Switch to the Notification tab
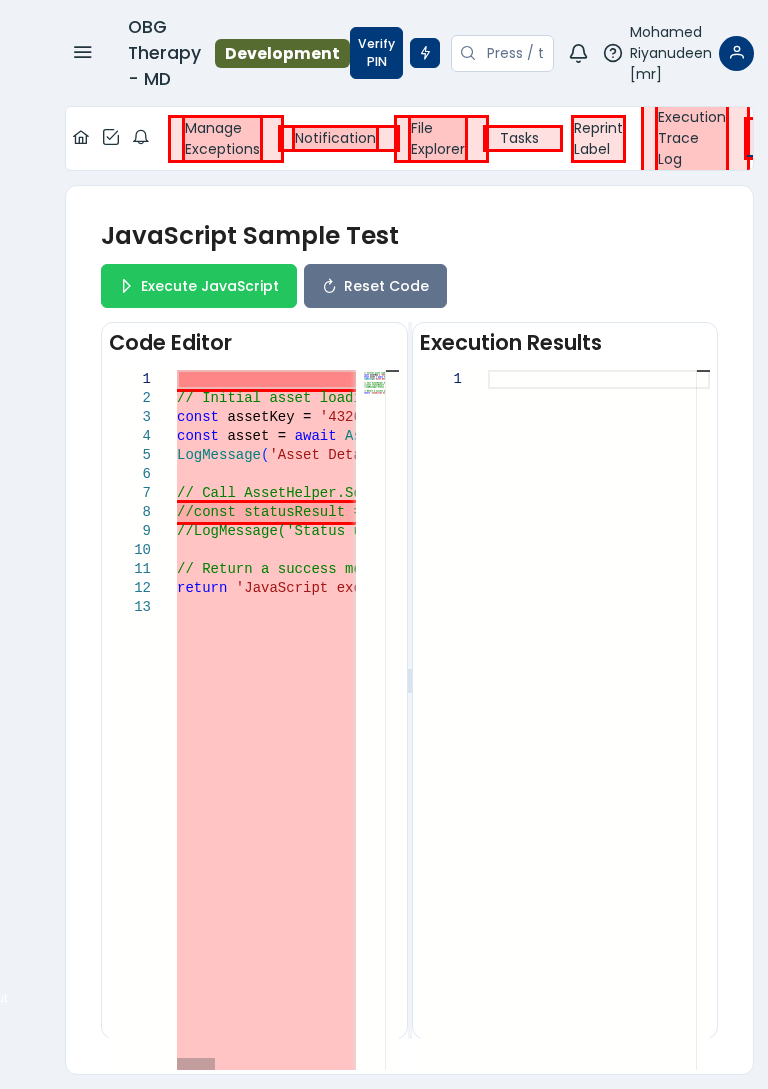The width and height of the screenshot is (768, 1089). tap(335, 139)
